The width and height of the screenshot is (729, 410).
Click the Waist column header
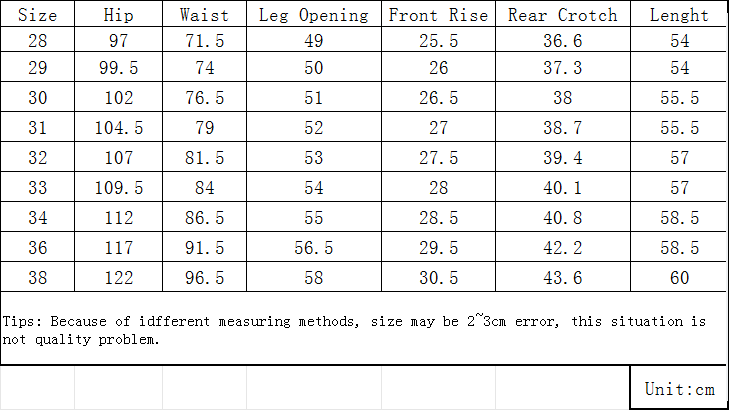coord(205,14)
